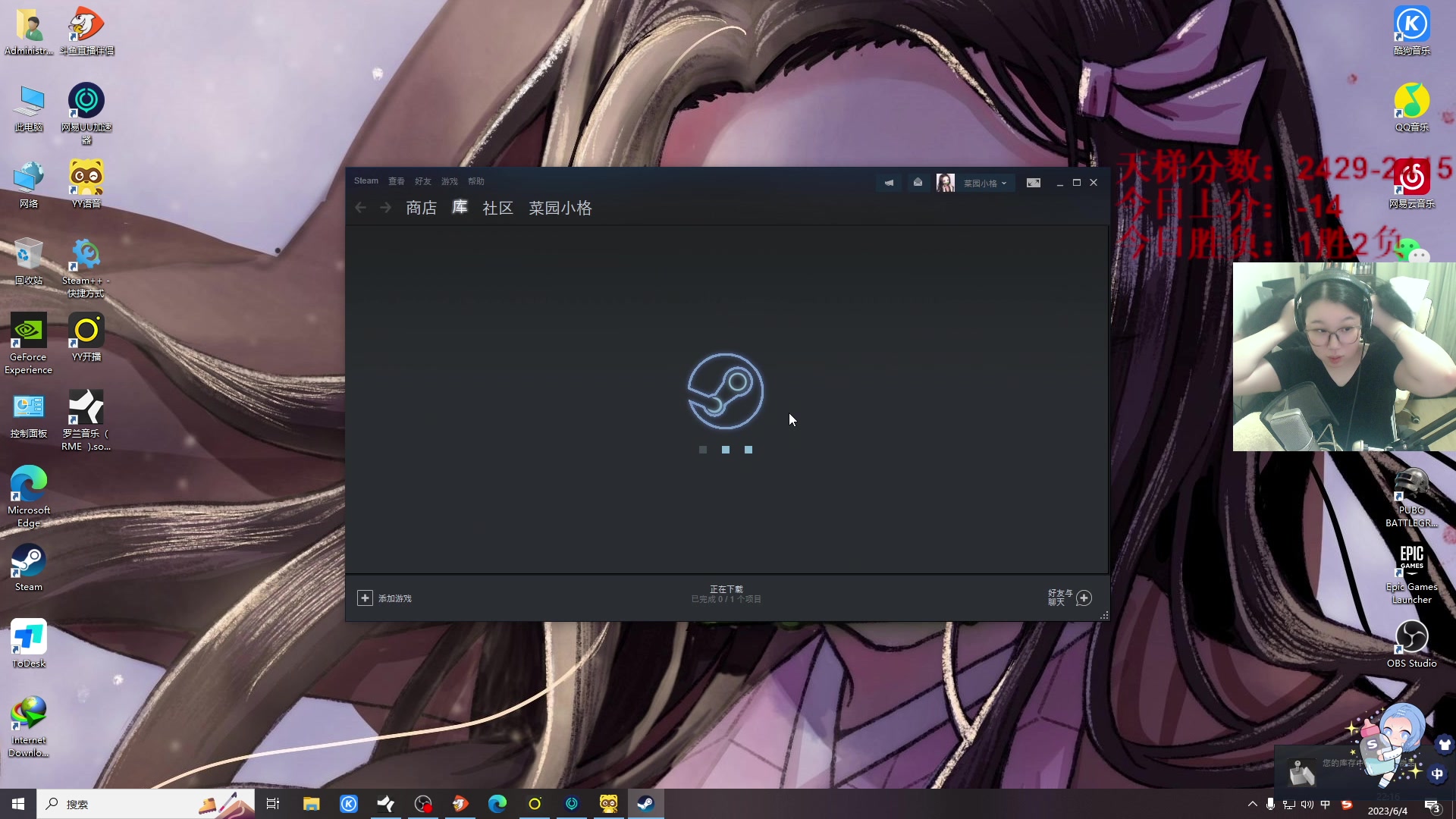
Task: Open Steam inbox envelope icon
Action: click(918, 183)
